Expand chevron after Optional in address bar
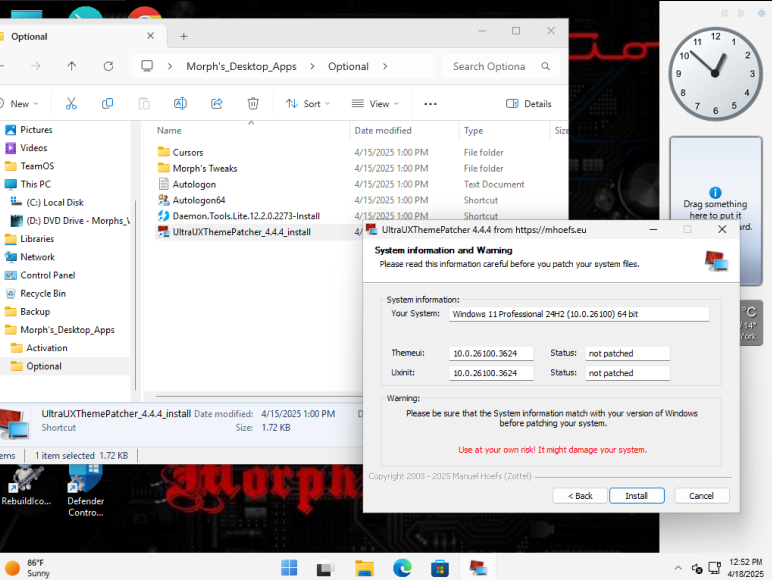Screen dimensions: 772x580 pos(385,66)
